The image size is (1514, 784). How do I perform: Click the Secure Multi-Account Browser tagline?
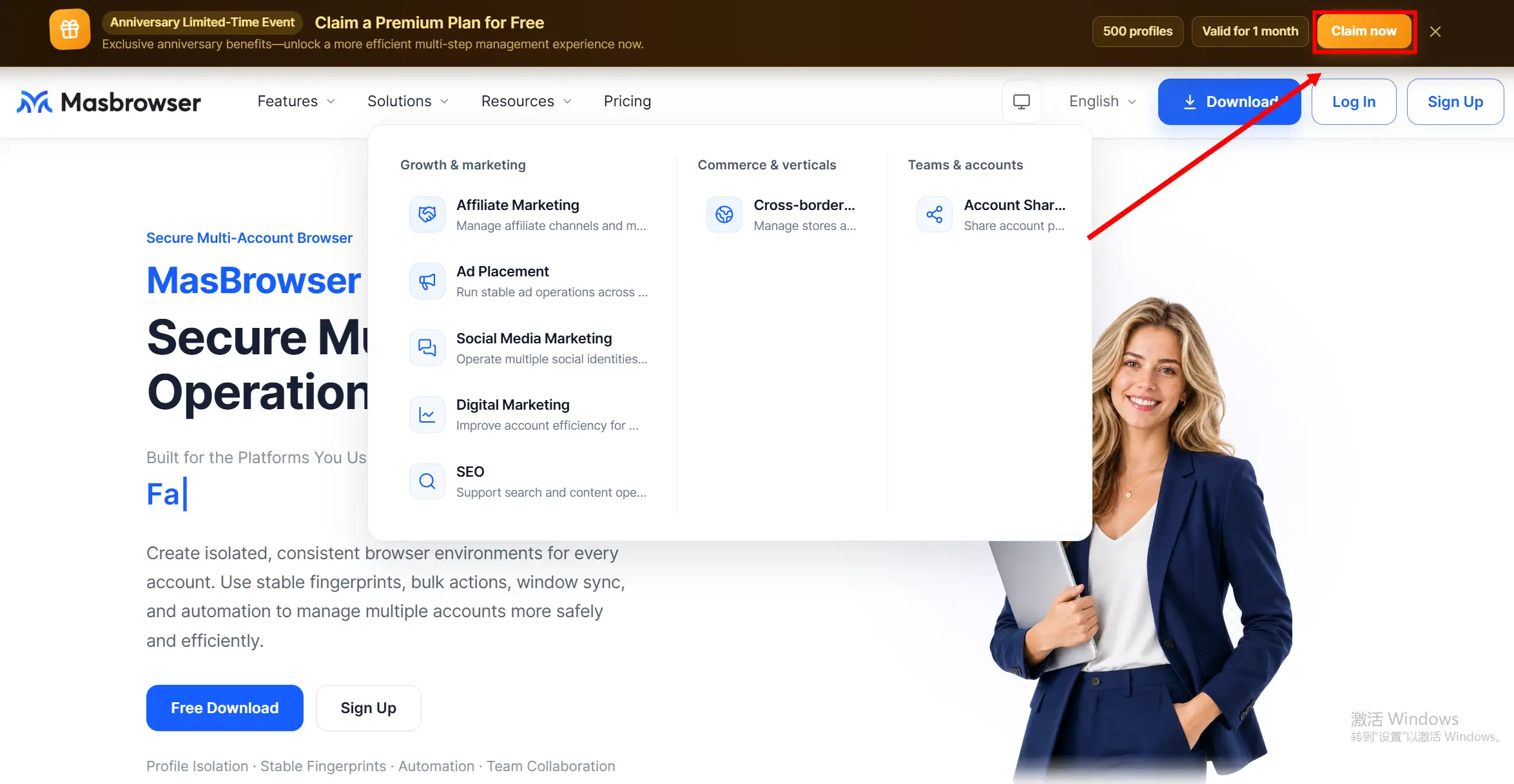click(249, 238)
